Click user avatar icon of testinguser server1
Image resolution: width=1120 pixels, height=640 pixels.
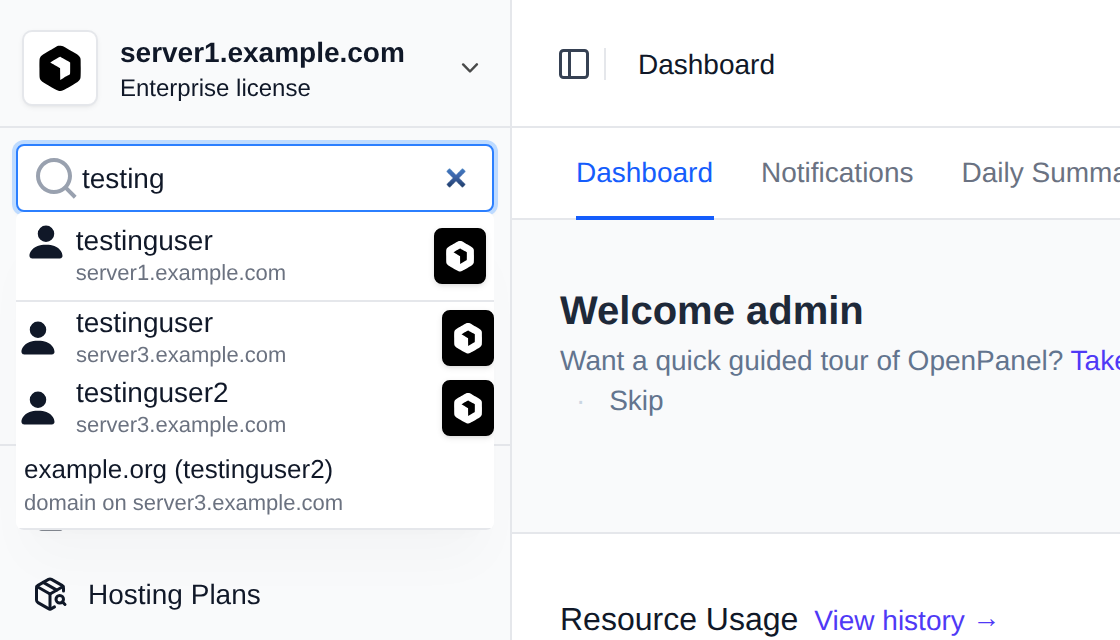click(x=46, y=242)
